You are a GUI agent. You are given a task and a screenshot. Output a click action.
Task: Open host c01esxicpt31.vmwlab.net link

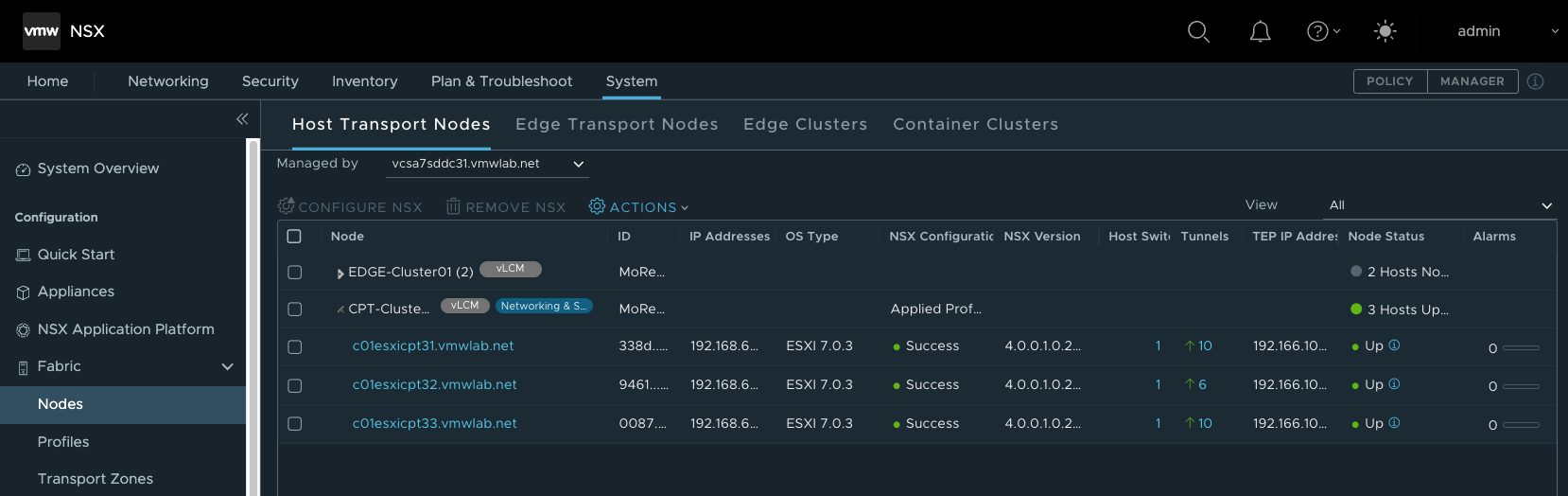pos(433,345)
